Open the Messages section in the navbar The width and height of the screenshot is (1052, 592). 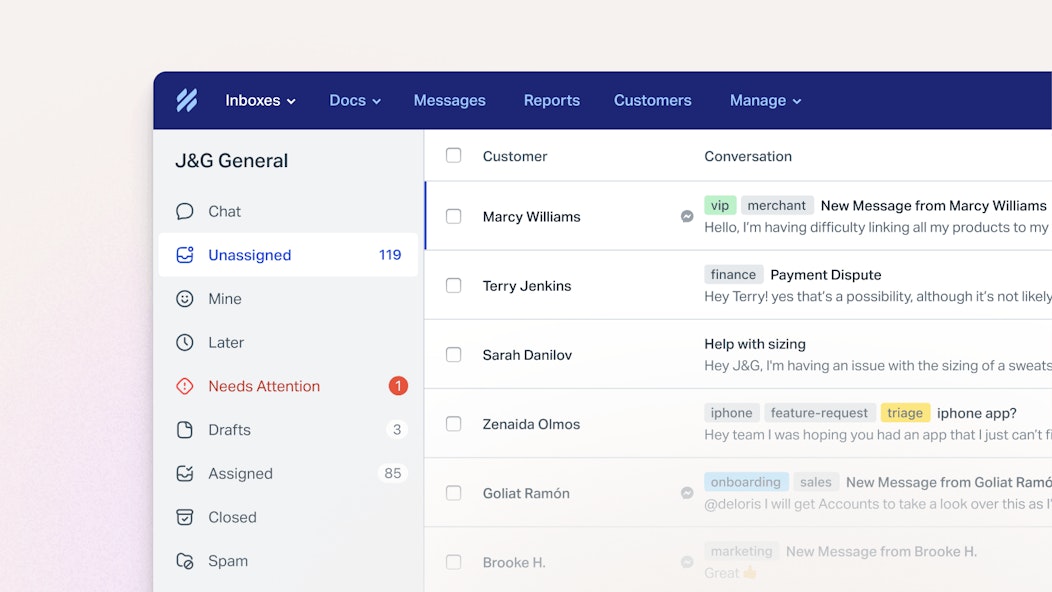coord(449,100)
